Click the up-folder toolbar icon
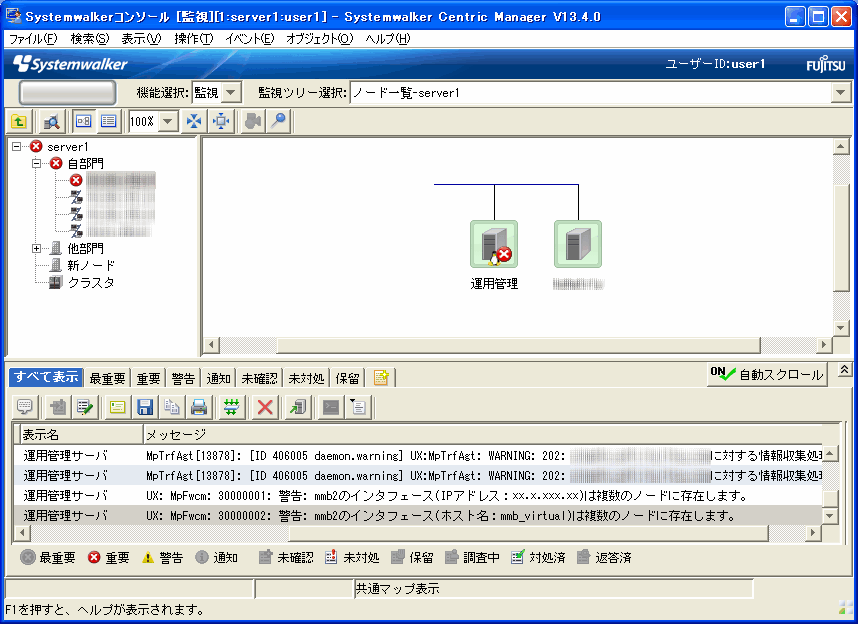858x624 pixels. [19, 121]
